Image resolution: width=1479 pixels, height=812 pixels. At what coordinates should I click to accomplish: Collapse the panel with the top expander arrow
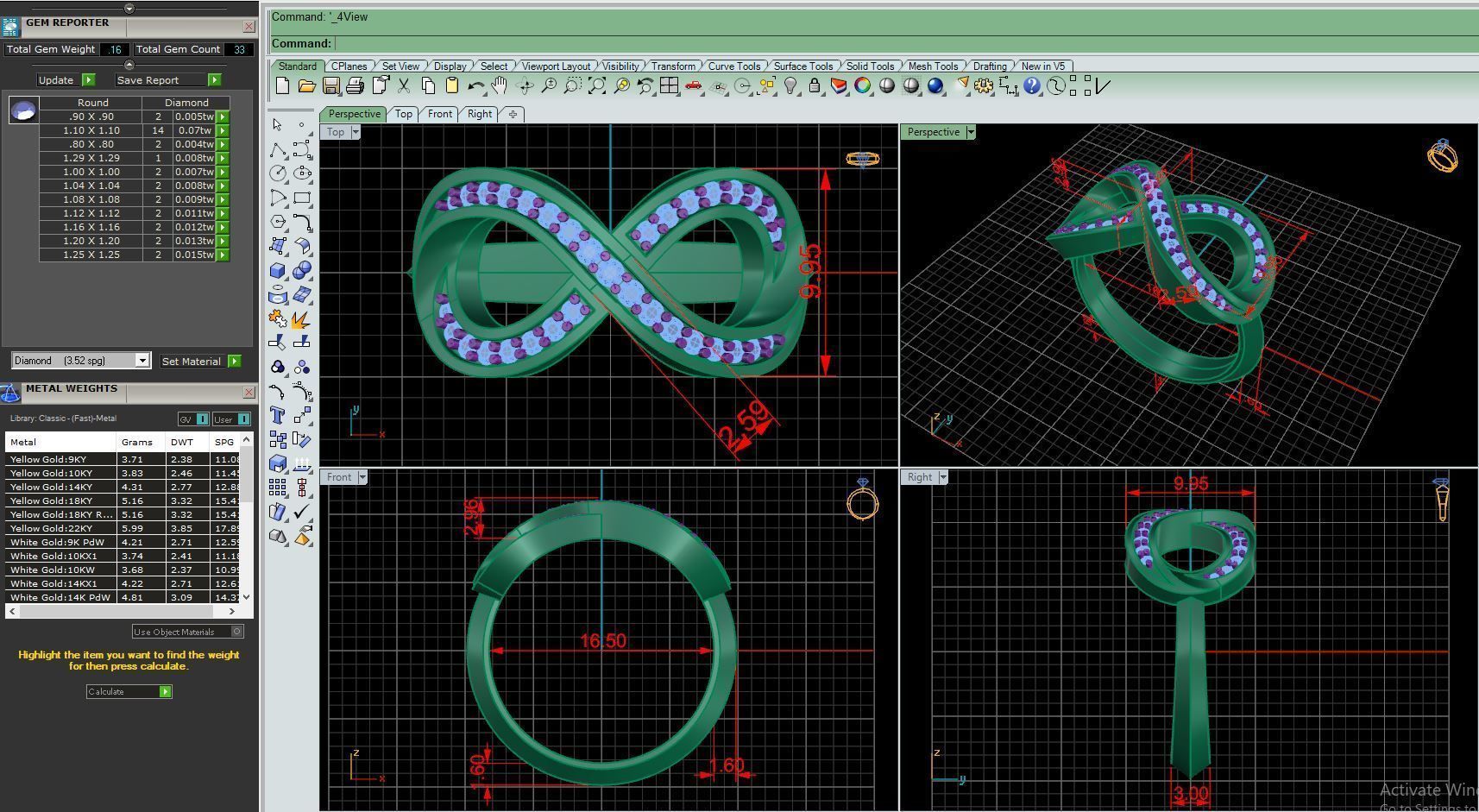(129, 9)
